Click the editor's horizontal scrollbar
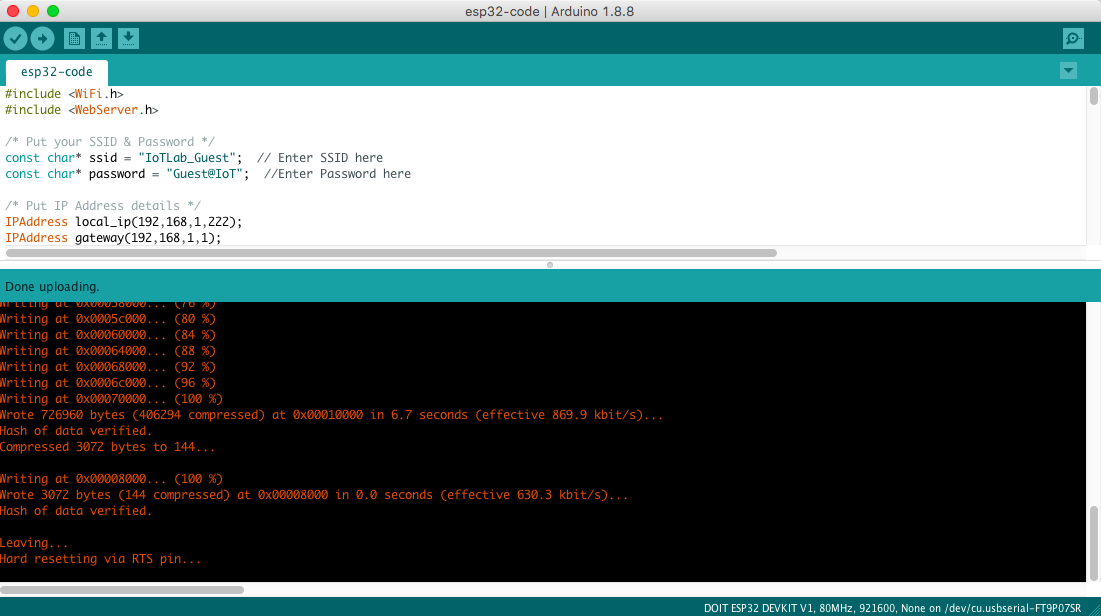This screenshot has width=1101, height=616. click(390, 253)
